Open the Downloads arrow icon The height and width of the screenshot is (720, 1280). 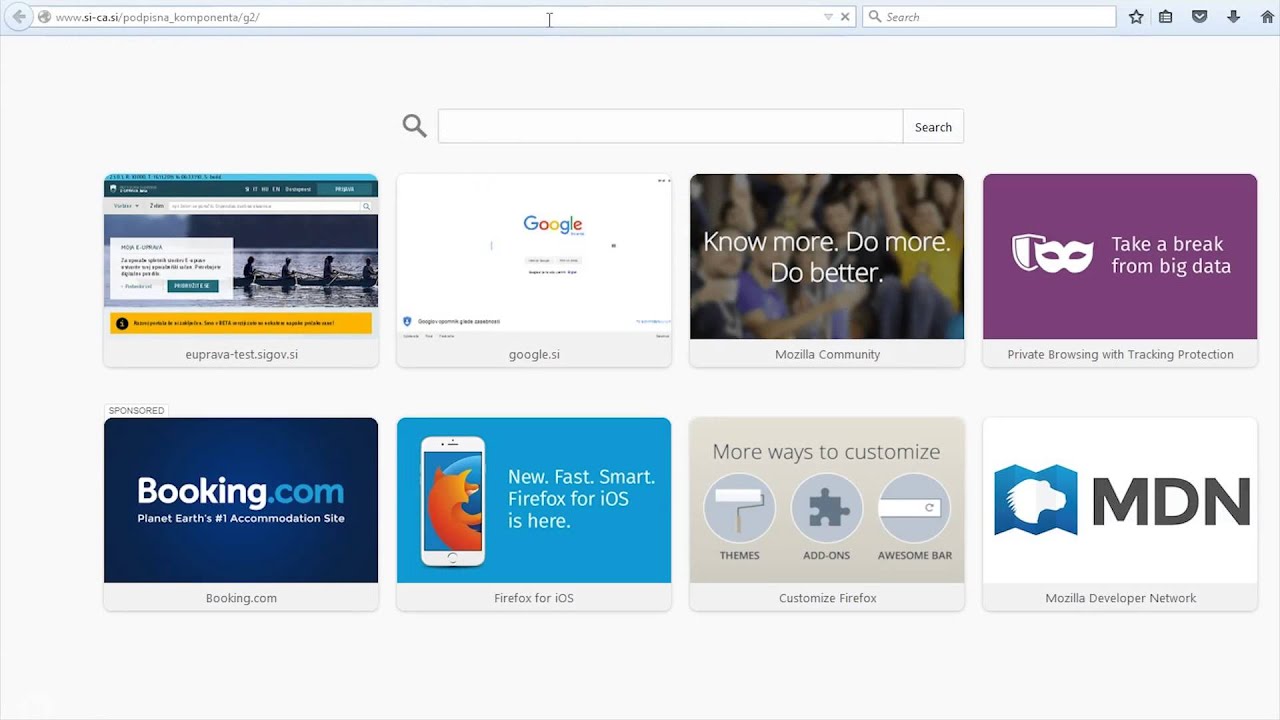[x=1233, y=17]
